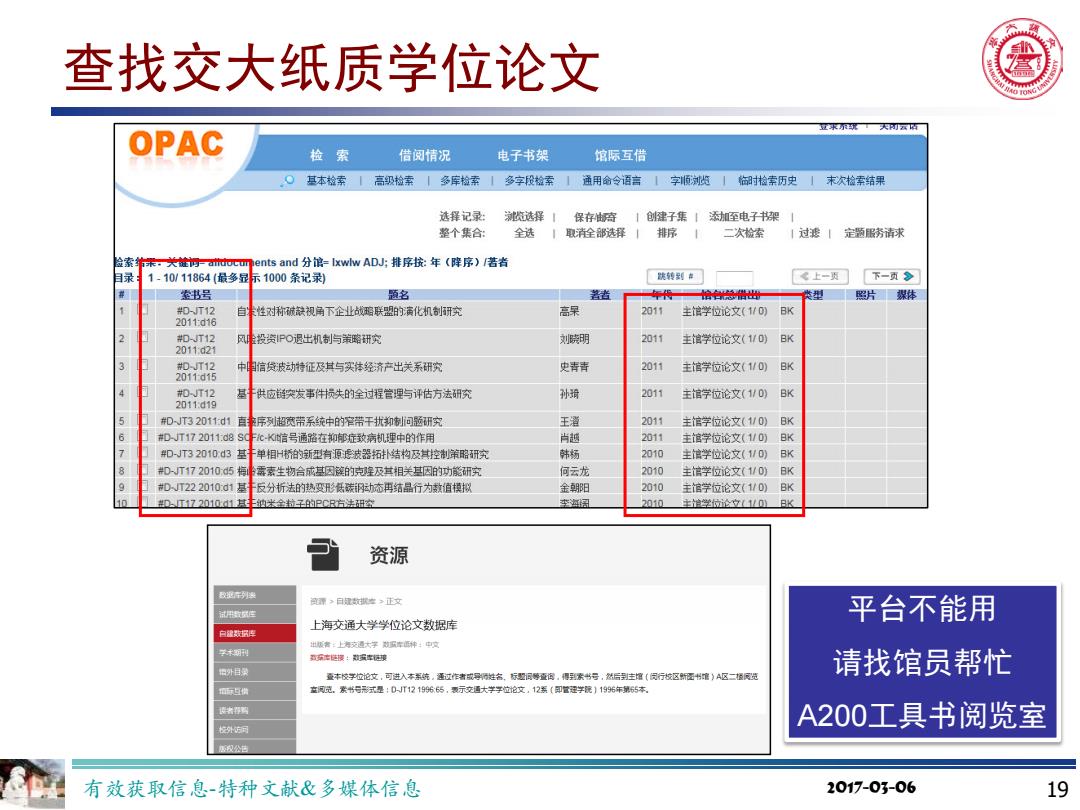
Task: Sort by the 著者 column header
Action: tap(600, 295)
